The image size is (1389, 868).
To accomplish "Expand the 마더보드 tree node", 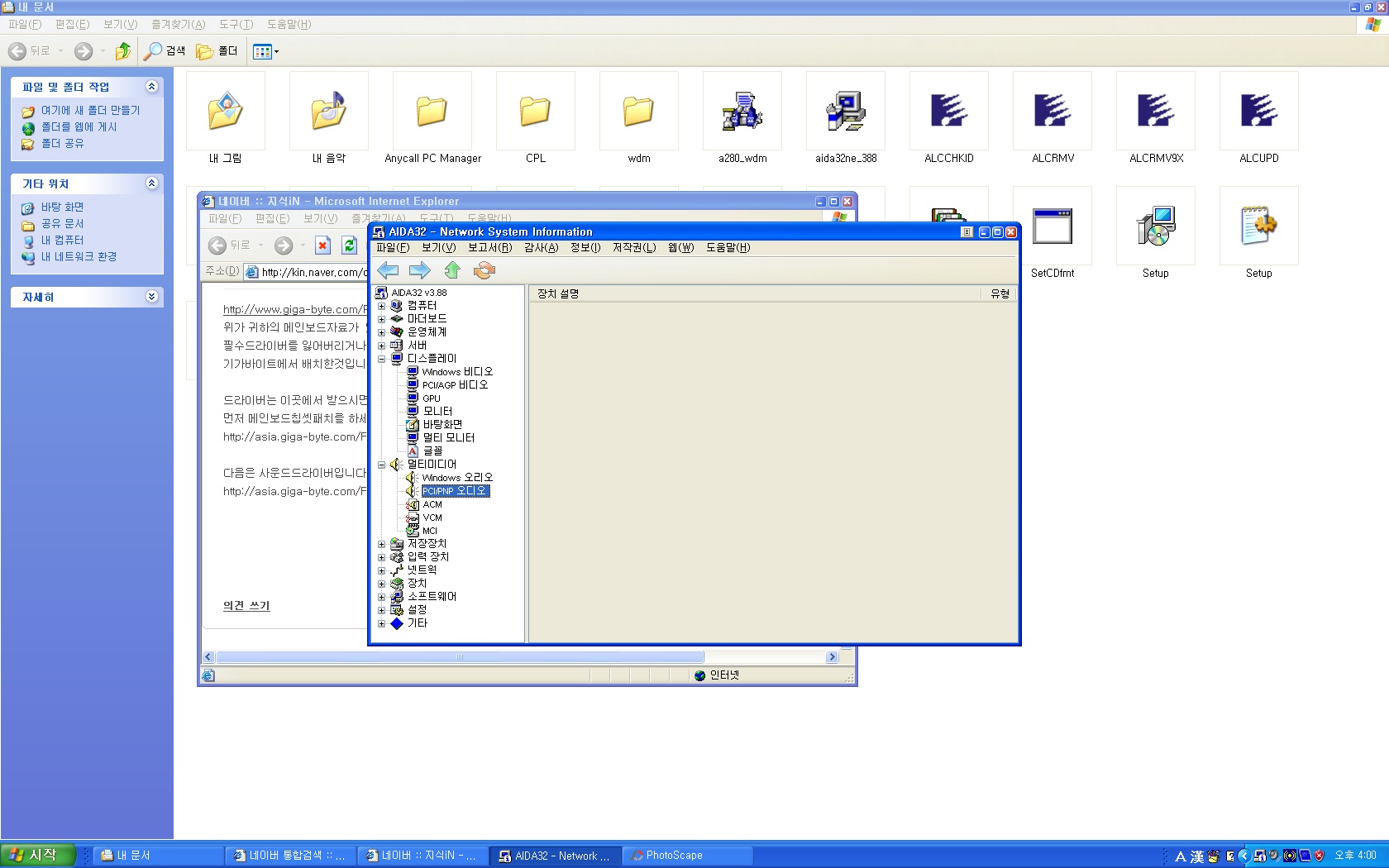I will pos(382,319).
